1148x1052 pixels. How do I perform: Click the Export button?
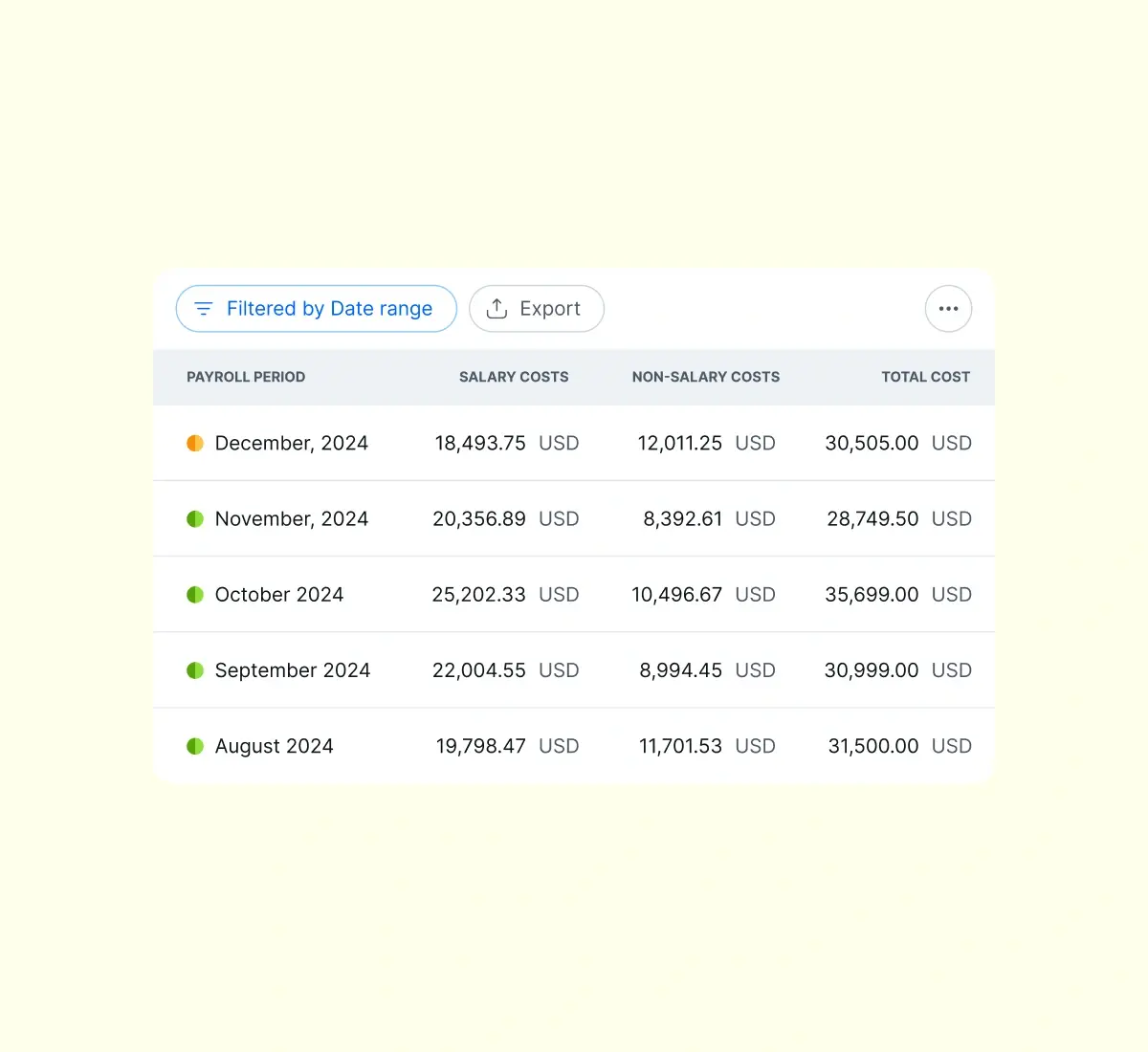(x=537, y=309)
